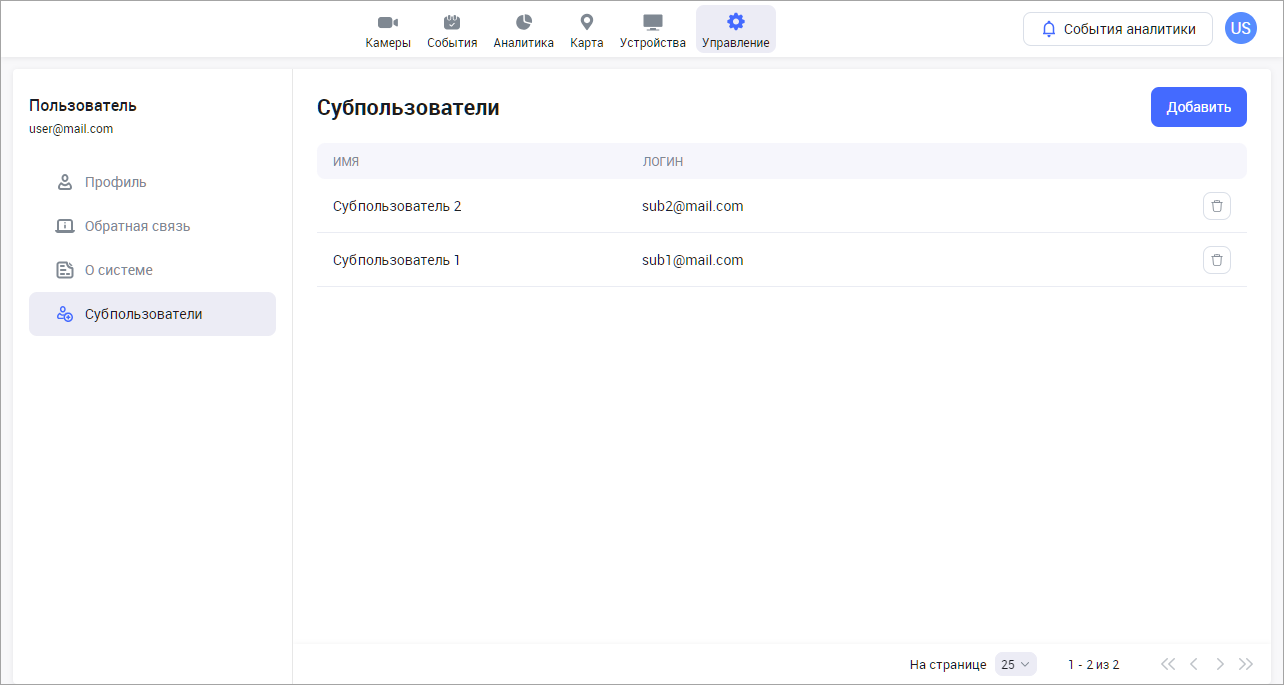Go to the previous page

click(x=1193, y=664)
